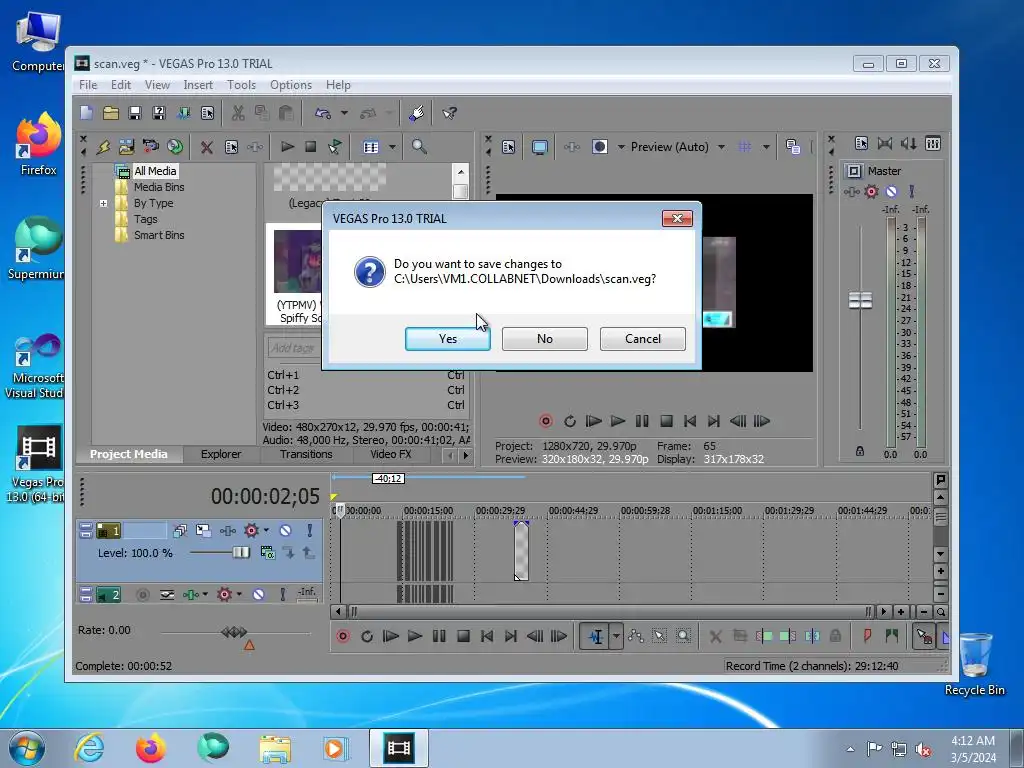Screen dimensions: 1024x768
Task: Open the mixing console icon
Action: (933, 144)
